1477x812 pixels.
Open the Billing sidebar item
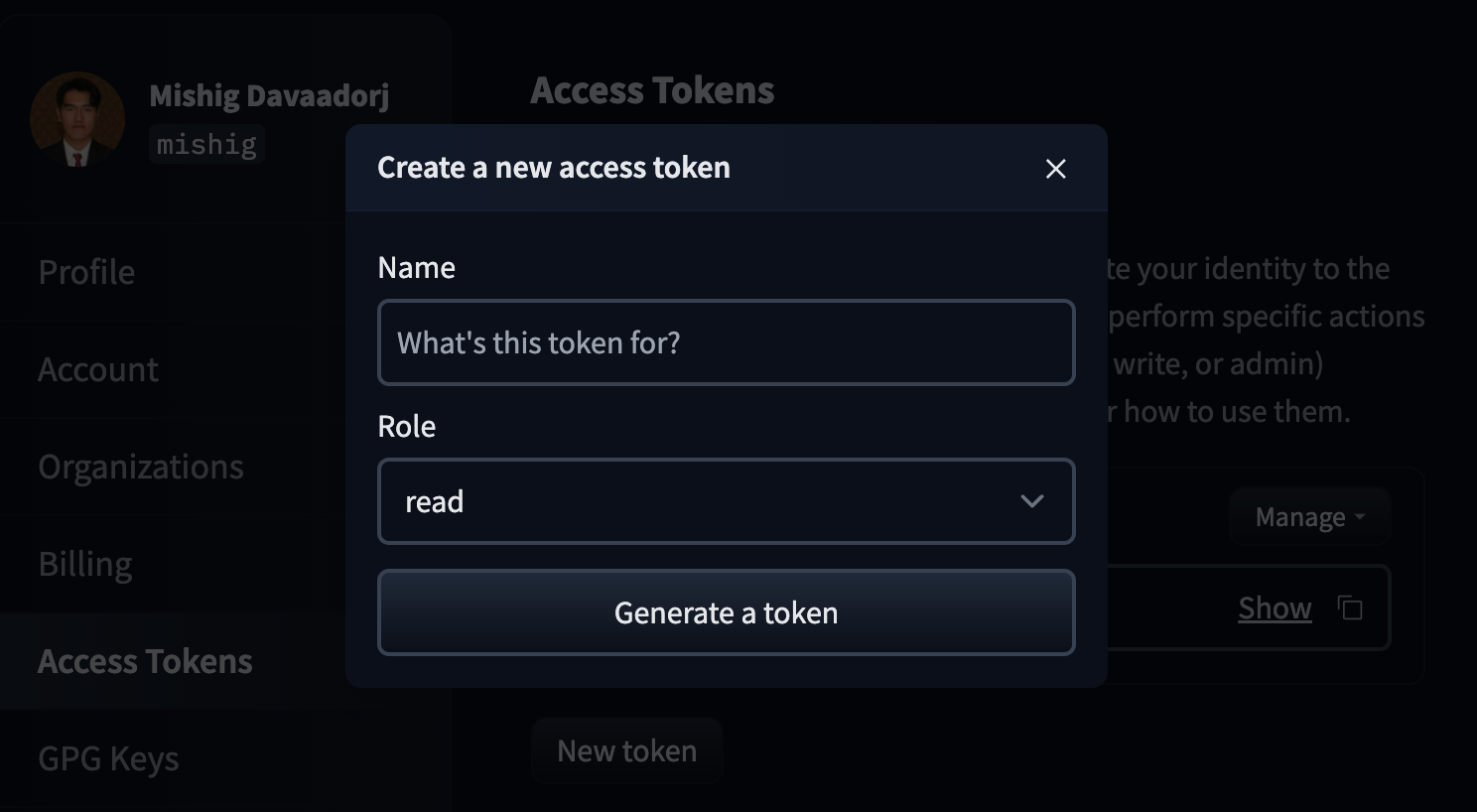coord(85,564)
